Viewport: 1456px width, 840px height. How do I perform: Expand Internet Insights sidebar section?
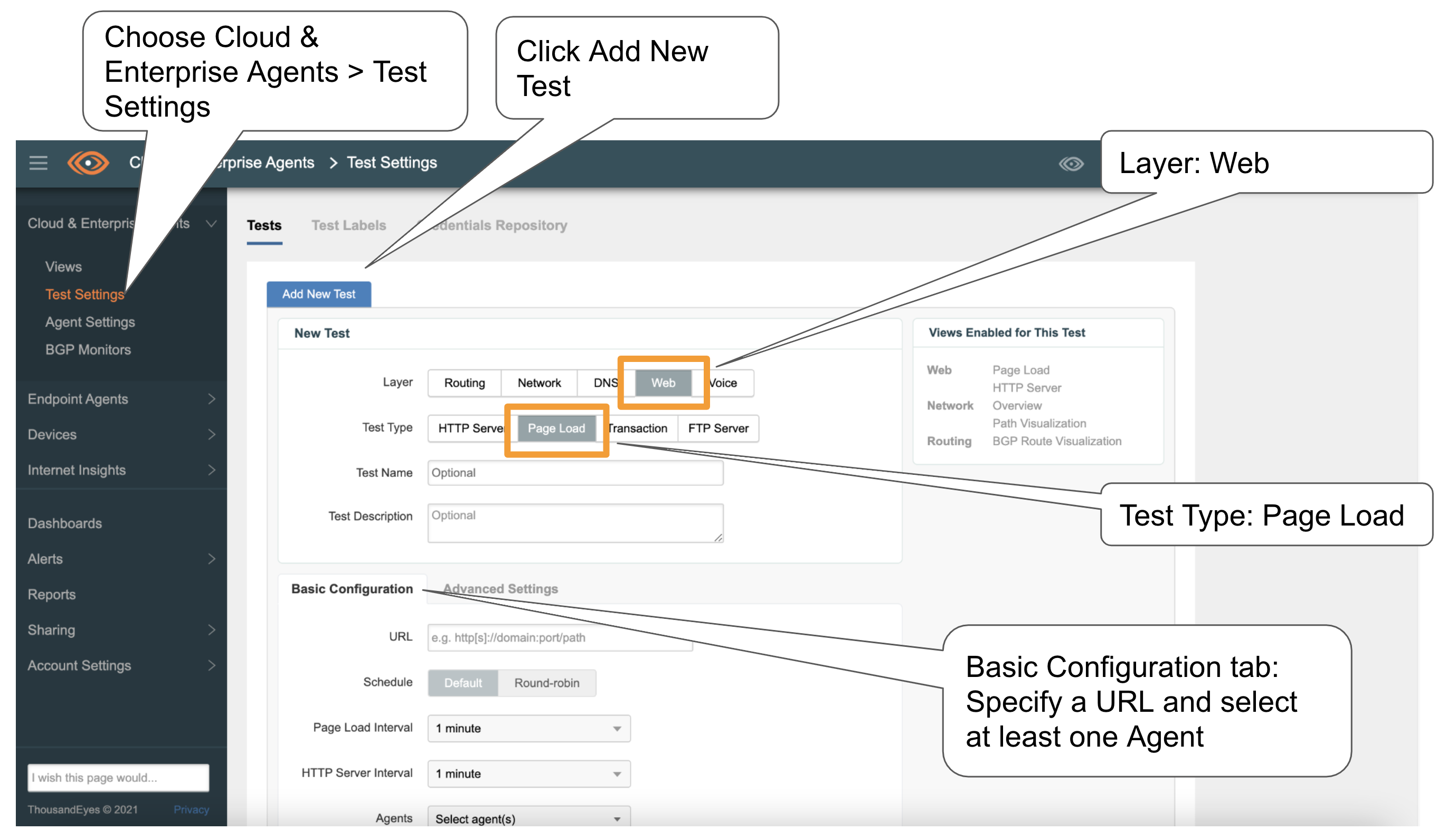click(x=211, y=470)
